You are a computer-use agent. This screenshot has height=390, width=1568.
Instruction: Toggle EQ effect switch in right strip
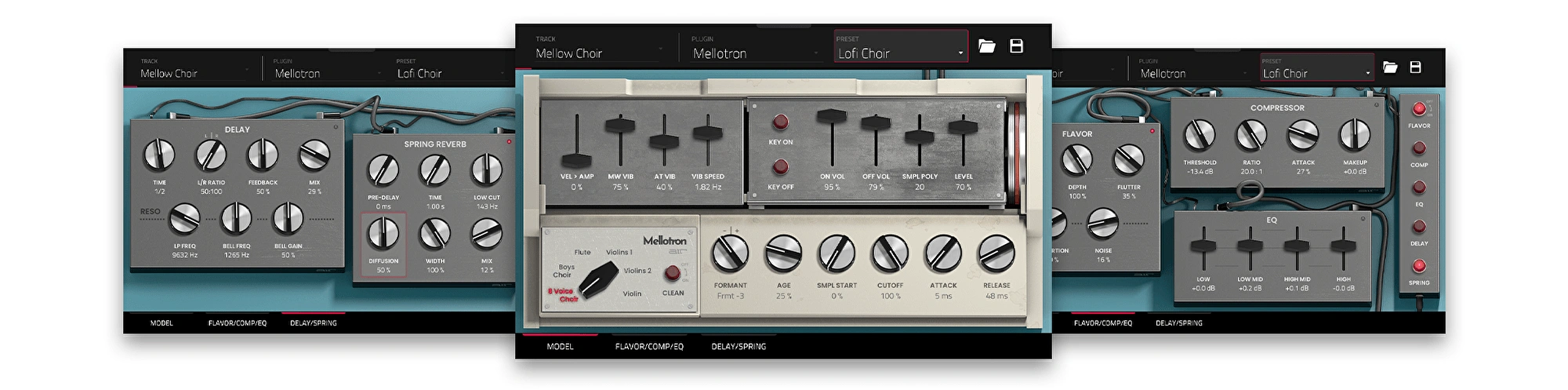(x=1419, y=188)
